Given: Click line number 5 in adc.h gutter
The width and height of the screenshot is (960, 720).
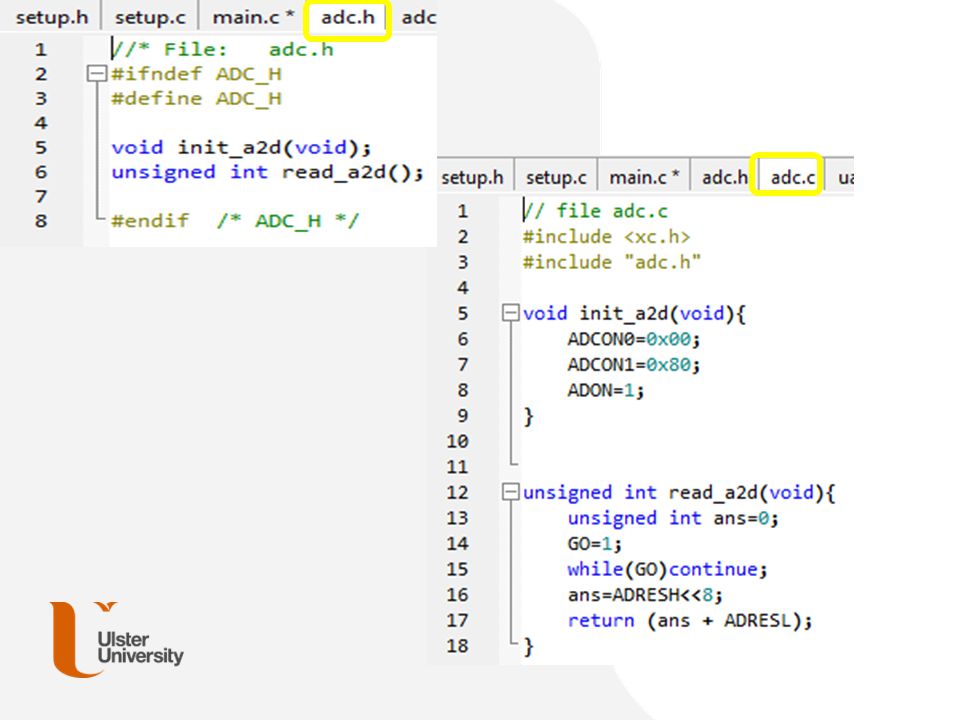Looking at the screenshot, I should (x=40, y=148).
